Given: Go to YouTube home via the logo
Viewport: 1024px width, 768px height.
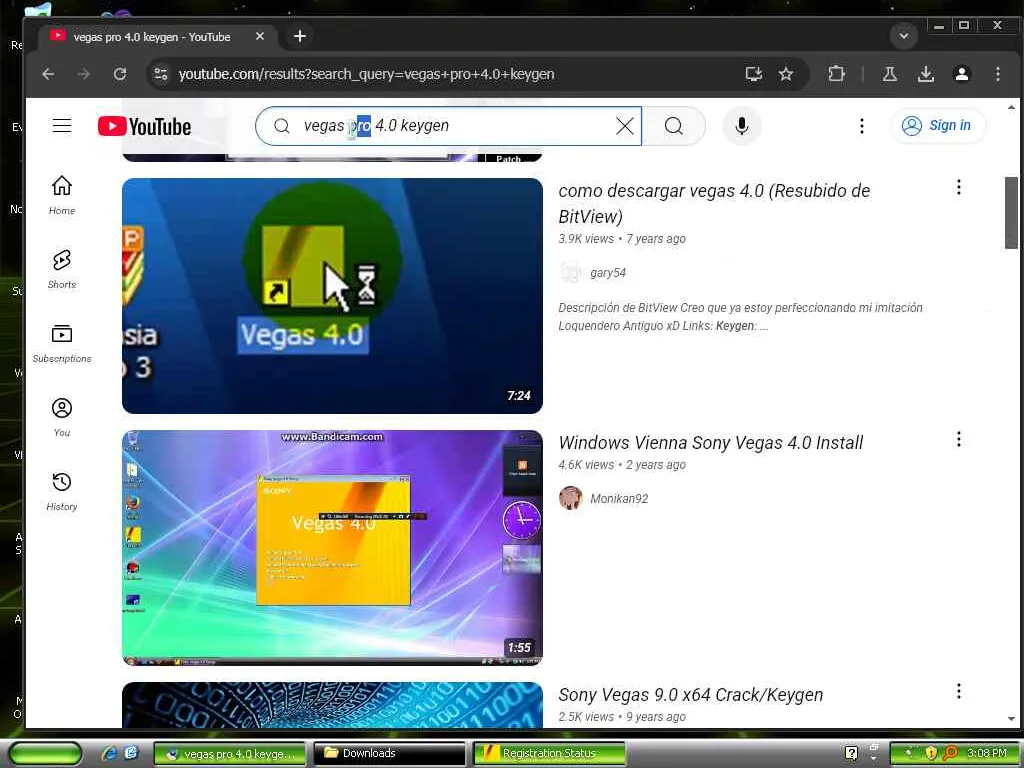Looking at the screenshot, I should click(x=144, y=126).
